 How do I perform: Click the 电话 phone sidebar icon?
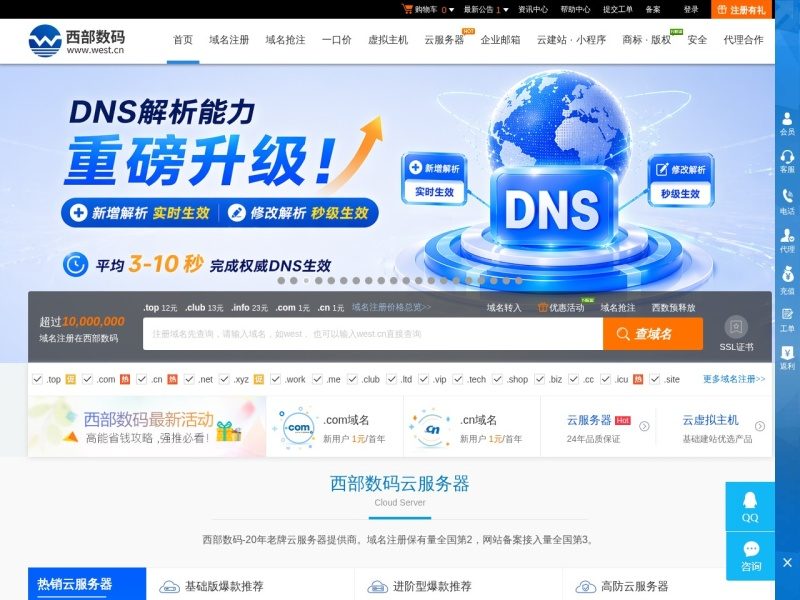pos(787,202)
